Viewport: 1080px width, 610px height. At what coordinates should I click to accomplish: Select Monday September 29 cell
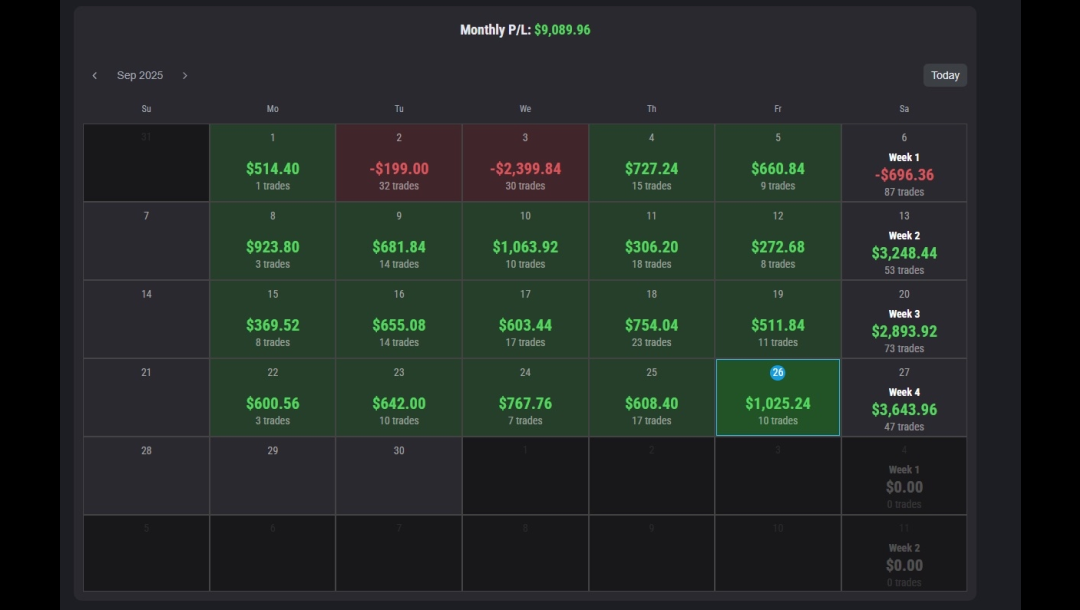pos(273,476)
